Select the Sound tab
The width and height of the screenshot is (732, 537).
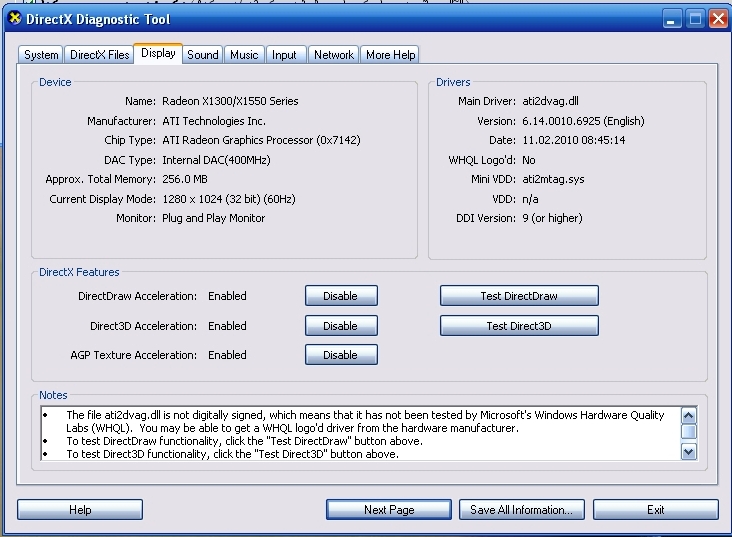pyautogui.click(x=202, y=55)
